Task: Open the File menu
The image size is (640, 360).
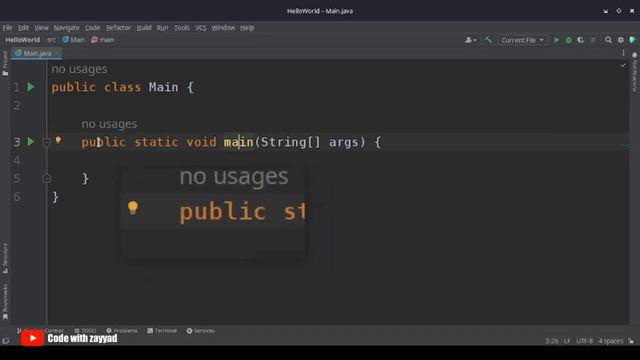Action: pyautogui.click(x=7, y=28)
